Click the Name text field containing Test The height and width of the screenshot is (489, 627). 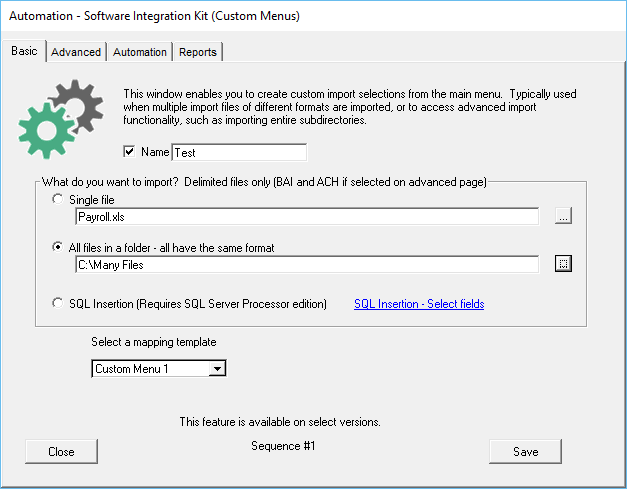(239, 153)
